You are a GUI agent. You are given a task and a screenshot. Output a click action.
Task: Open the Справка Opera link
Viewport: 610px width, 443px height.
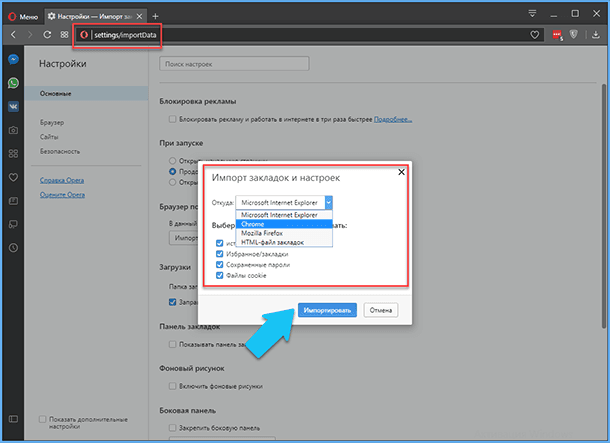pos(62,180)
